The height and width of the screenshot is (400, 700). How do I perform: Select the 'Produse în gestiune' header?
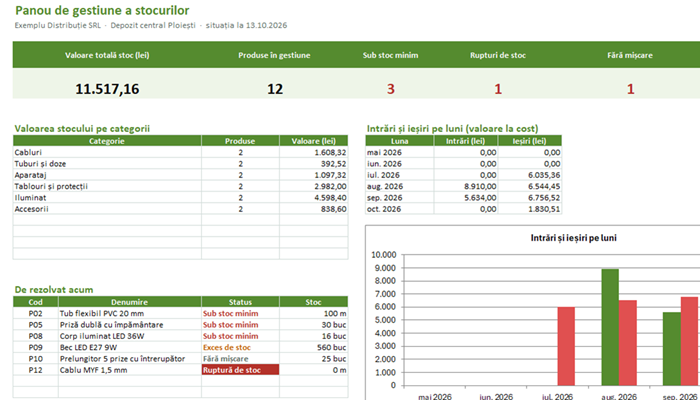[x=274, y=55]
